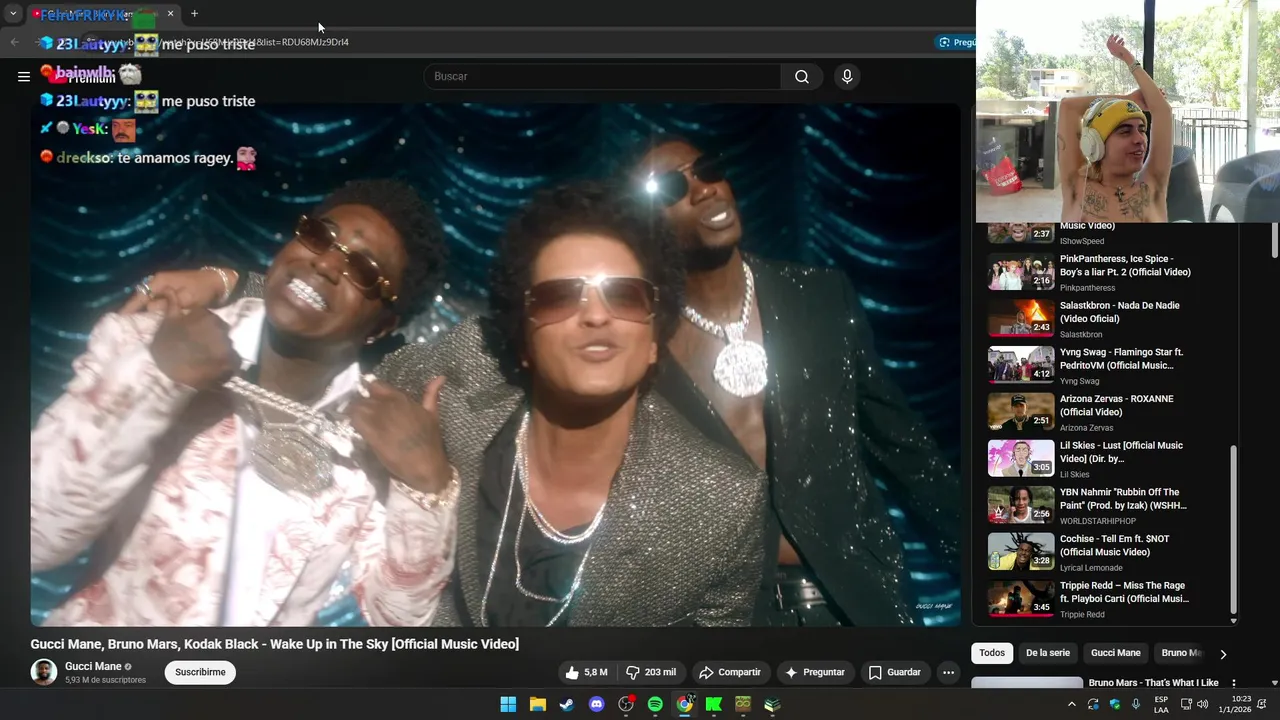Open a new browser tab
The height and width of the screenshot is (720, 1280).
coord(194,14)
